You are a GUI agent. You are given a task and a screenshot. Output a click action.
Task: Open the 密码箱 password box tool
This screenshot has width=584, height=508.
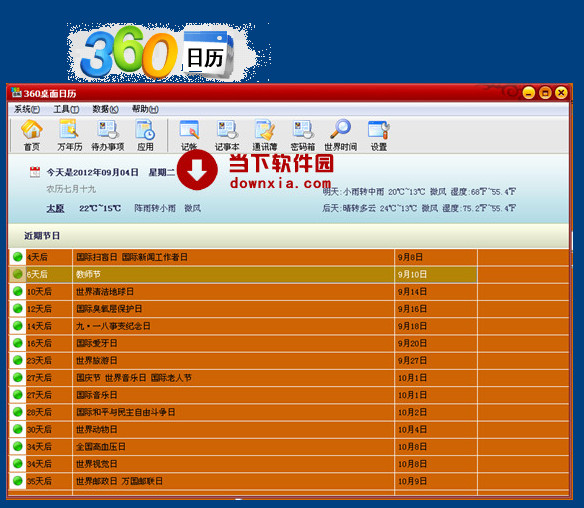(303, 135)
